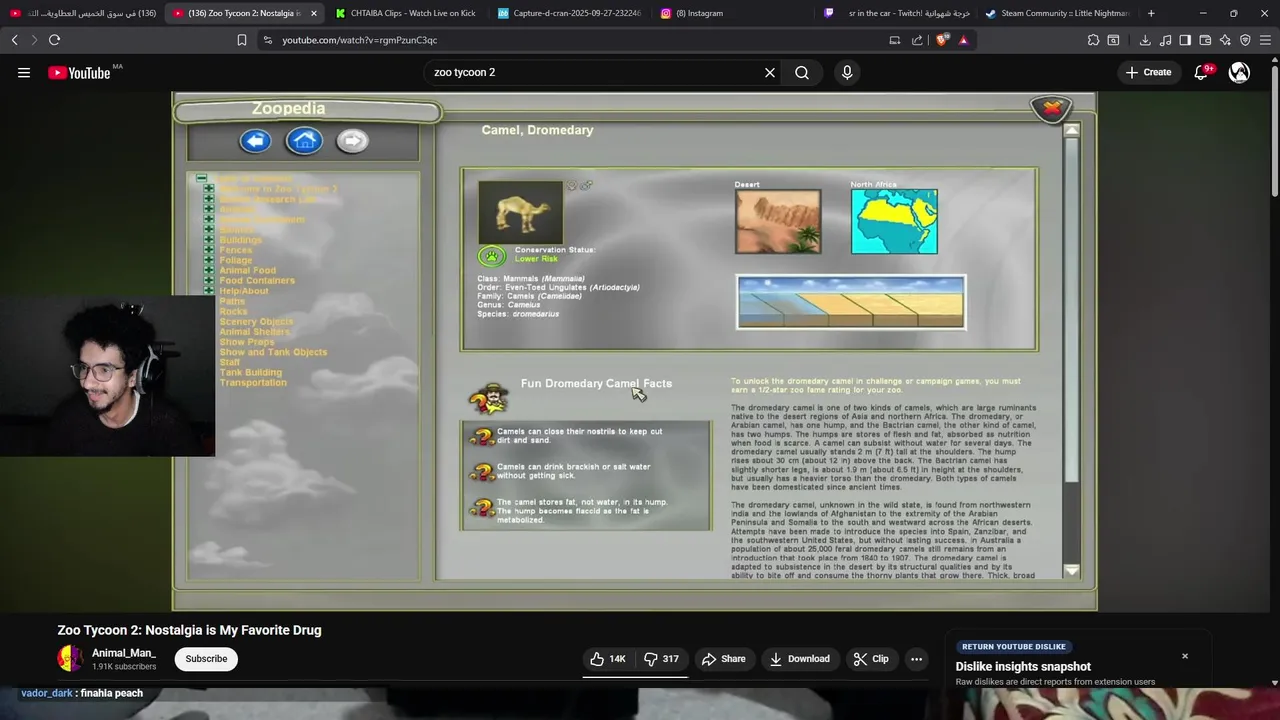
Task: Click the North Africa map picture
Action: (894, 221)
